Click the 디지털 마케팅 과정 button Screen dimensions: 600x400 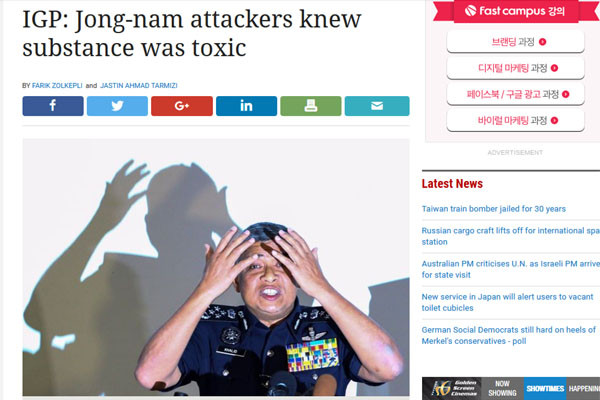point(515,68)
